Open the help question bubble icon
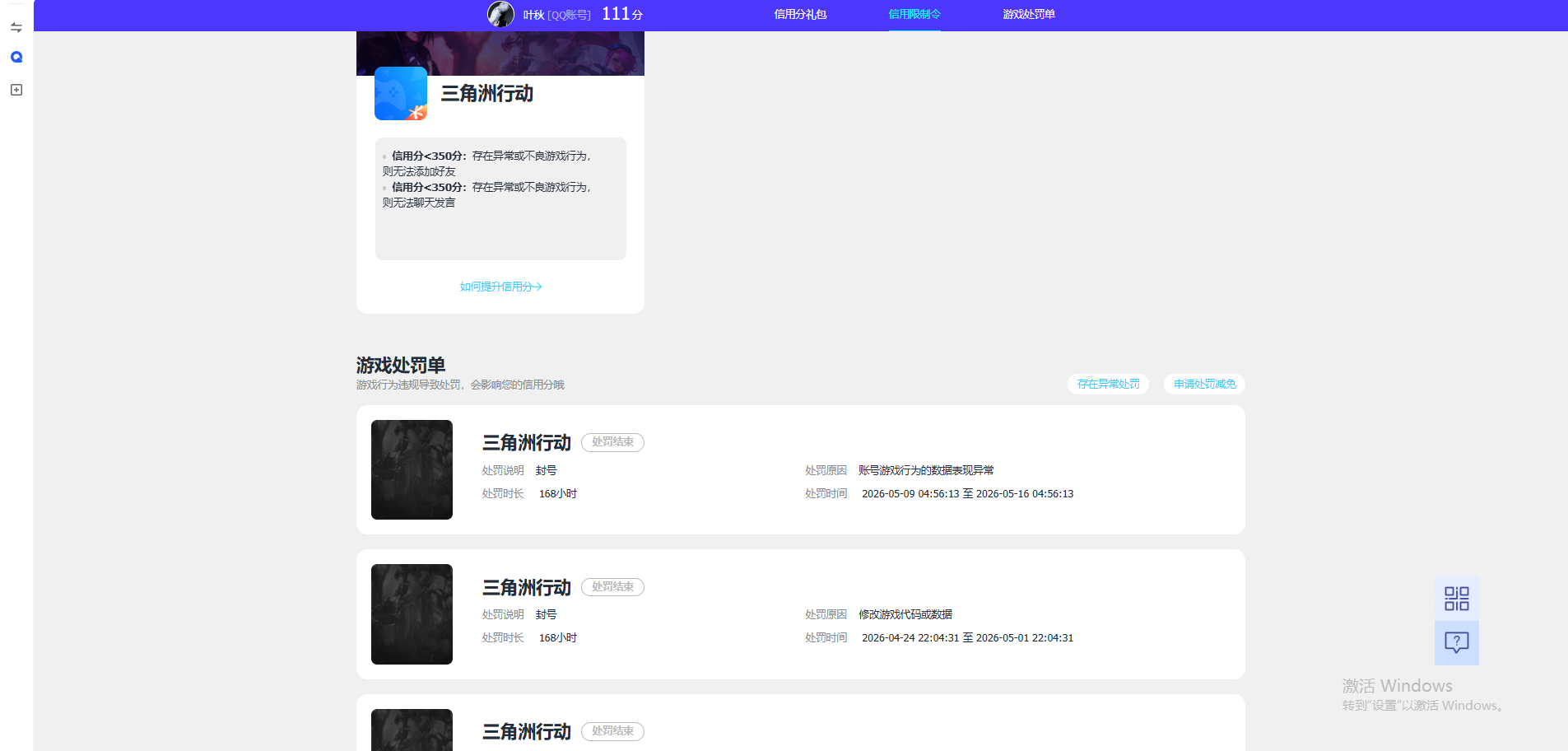 pos(1456,642)
